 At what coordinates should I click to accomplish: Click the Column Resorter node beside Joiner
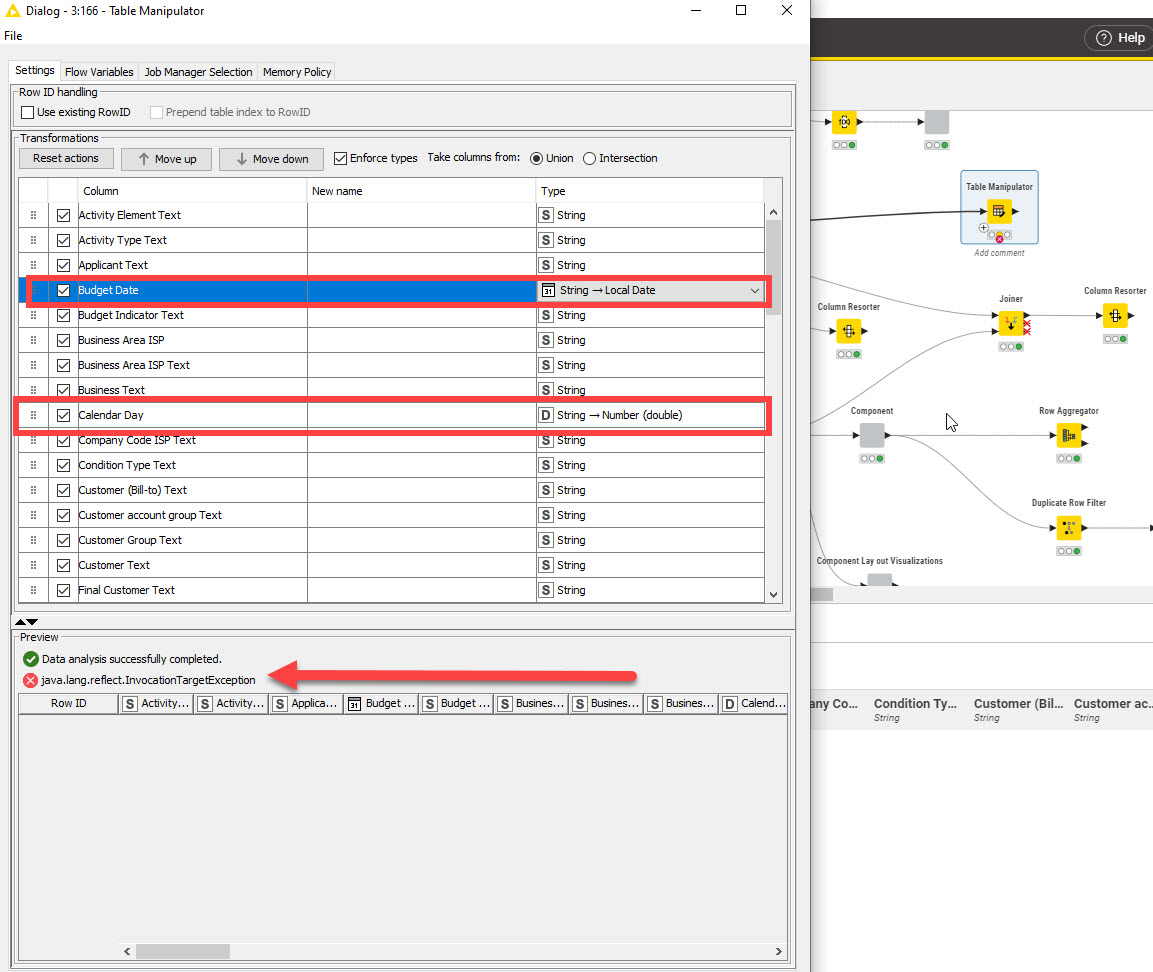point(1115,315)
